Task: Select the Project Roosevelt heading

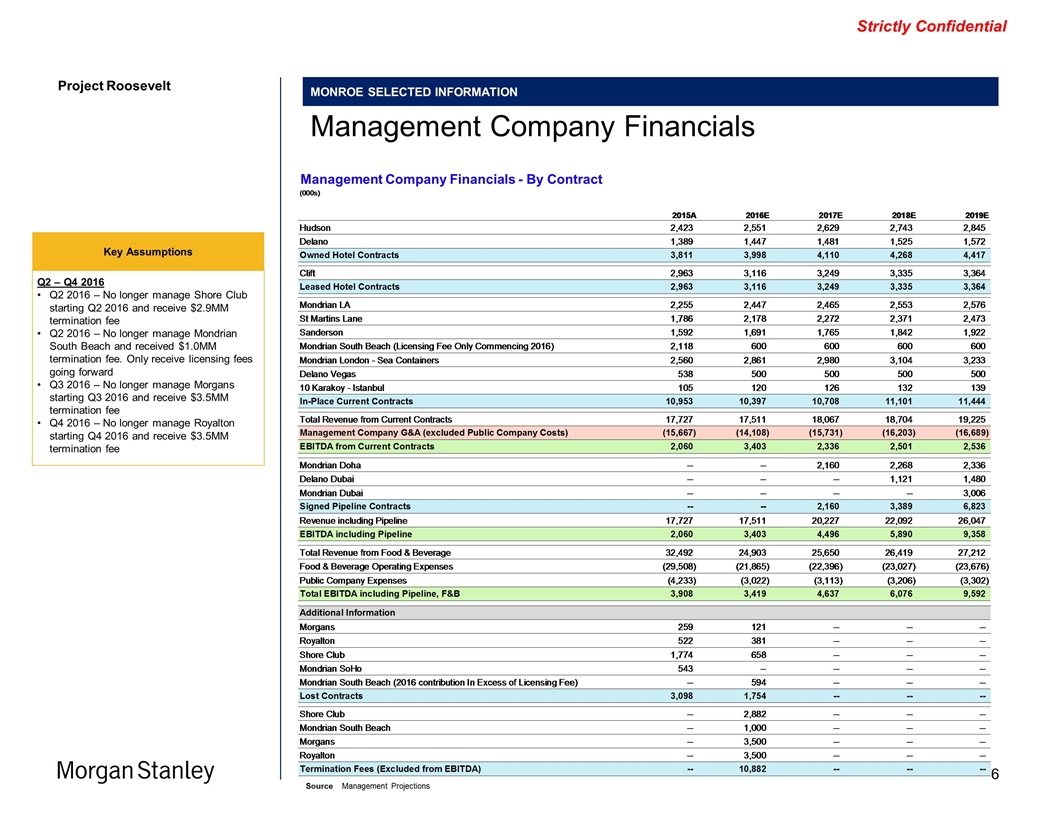Action: 114,85
